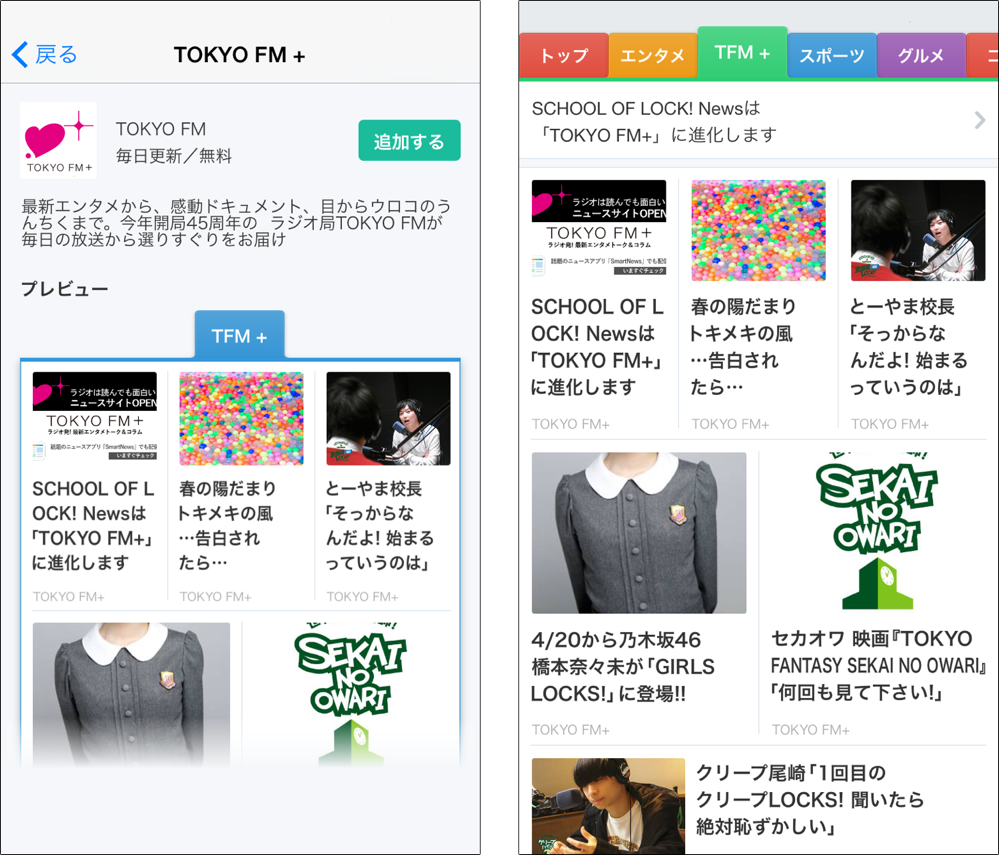Image resolution: width=1000 pixels, height=855 pixels.
Task: Open SEKAI NO OWARI logo in preview
Action: [x=350, y=692]
